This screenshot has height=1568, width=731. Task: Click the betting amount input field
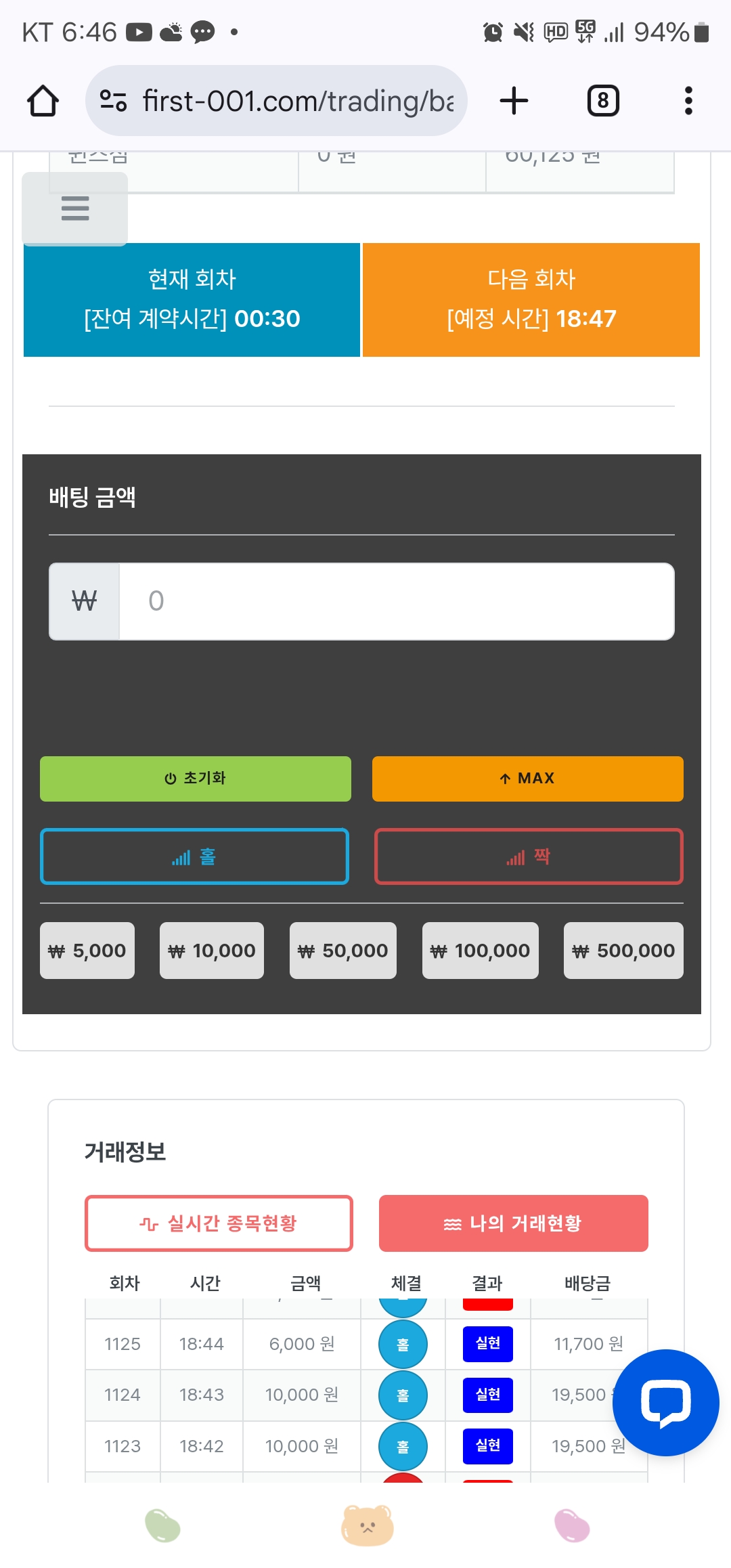396,601
